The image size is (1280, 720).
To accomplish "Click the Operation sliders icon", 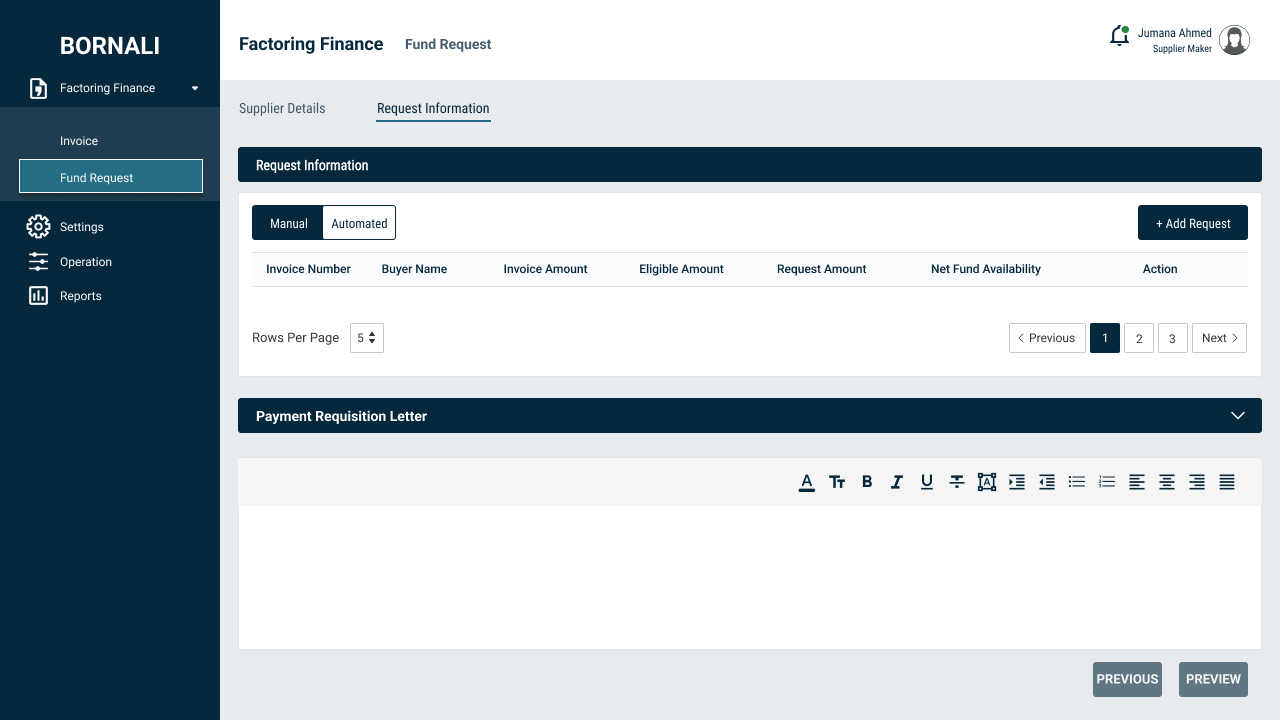I will point(38,262).
